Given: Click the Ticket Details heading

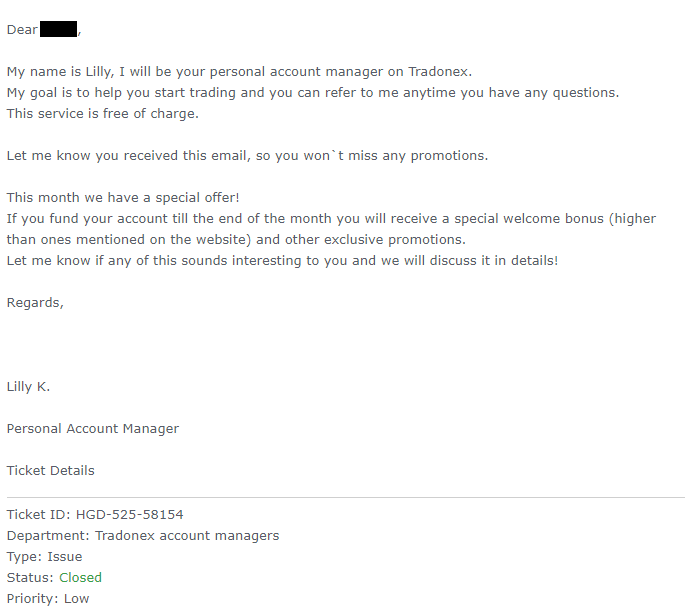Looking at the screenshot, I should (51, 470).
